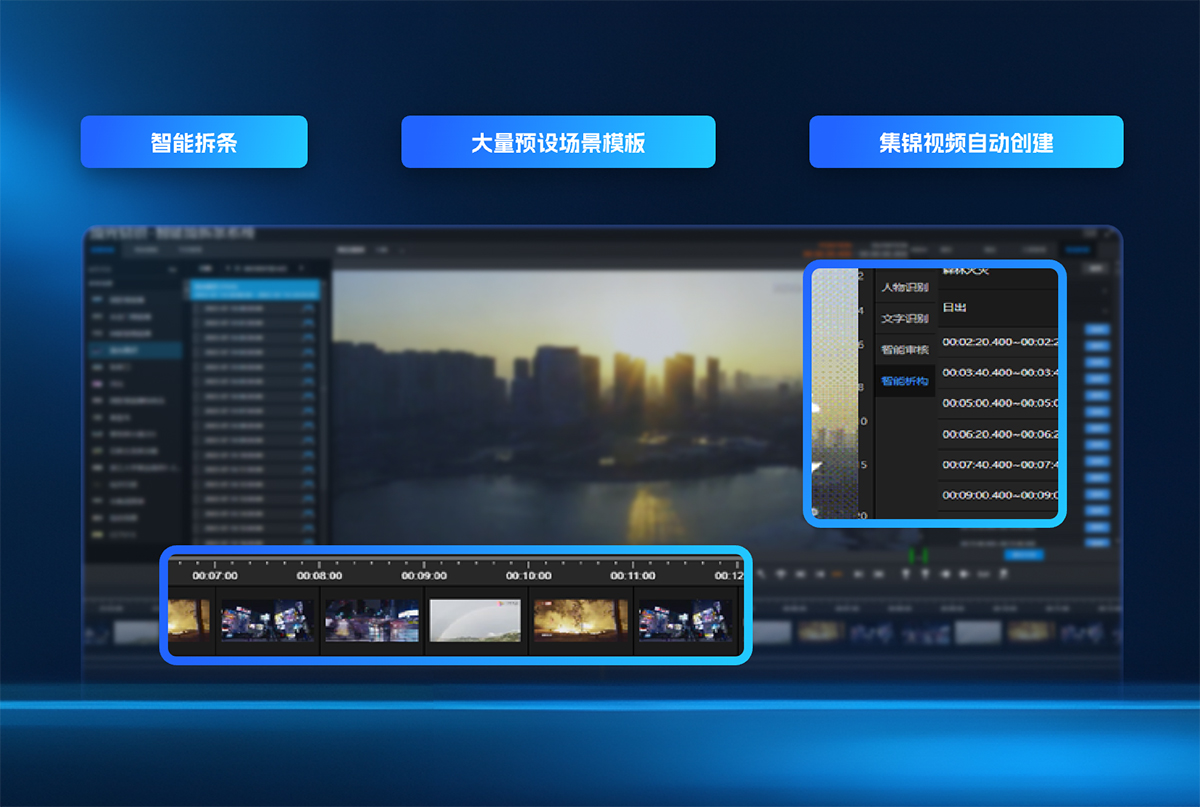Choose the blue highlighted 智能拆条 side tab
Screen dimensions: 1200x807
[904, 381]
